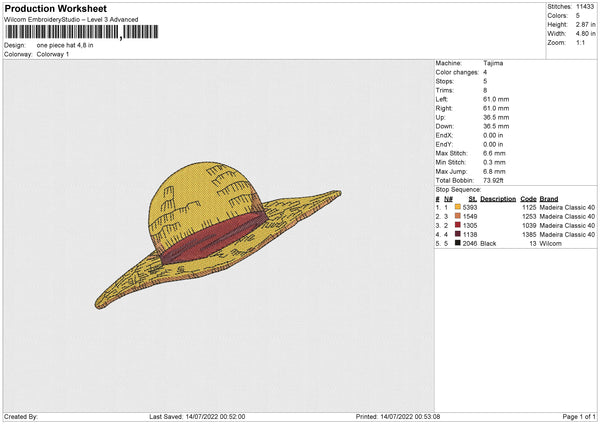Viewport: 600px width, 424px height.
Task: Click the Stop Sequence heading
Action: coord(458,190)
